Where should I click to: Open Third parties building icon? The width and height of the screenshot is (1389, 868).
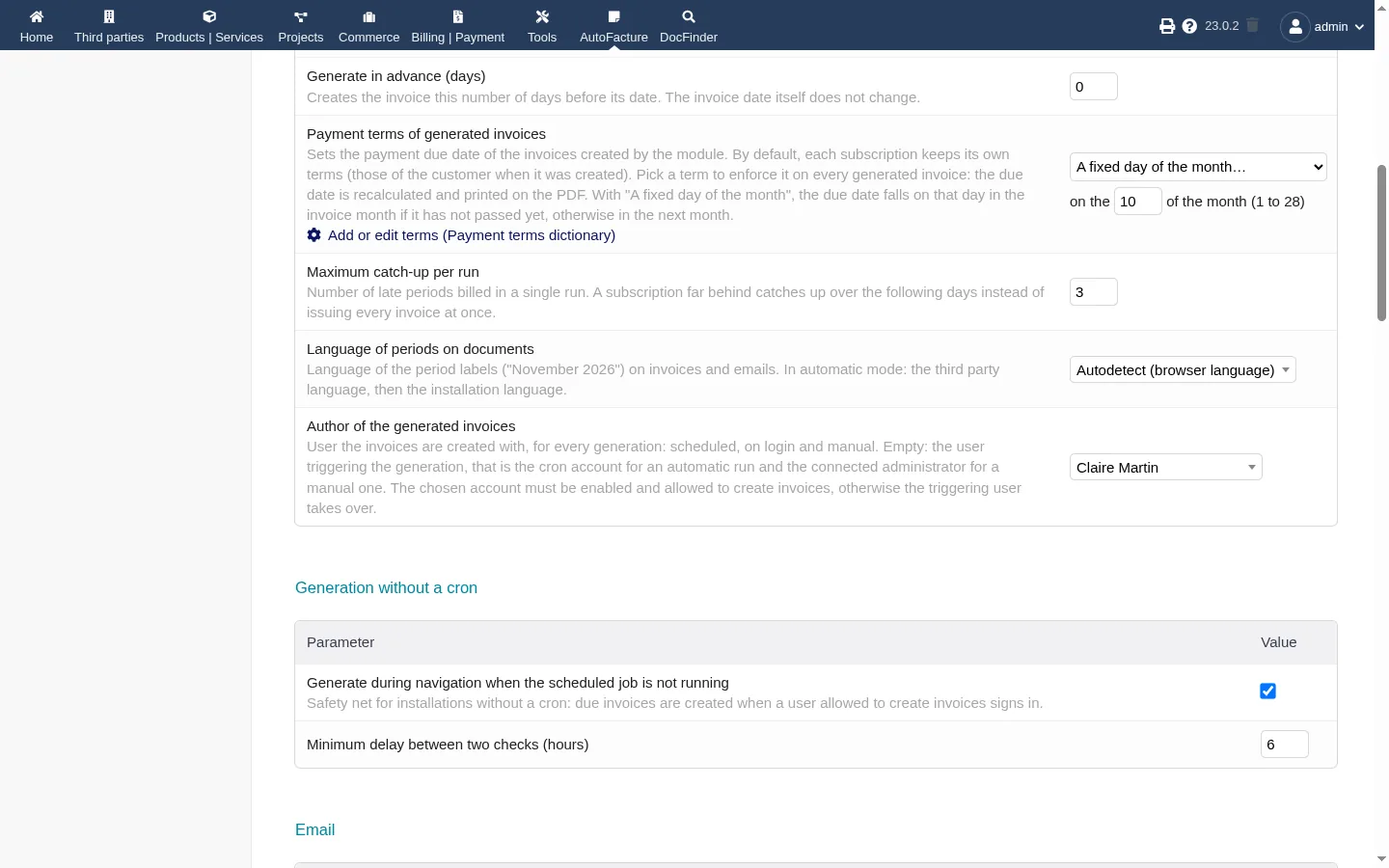(x=109, y=16)
